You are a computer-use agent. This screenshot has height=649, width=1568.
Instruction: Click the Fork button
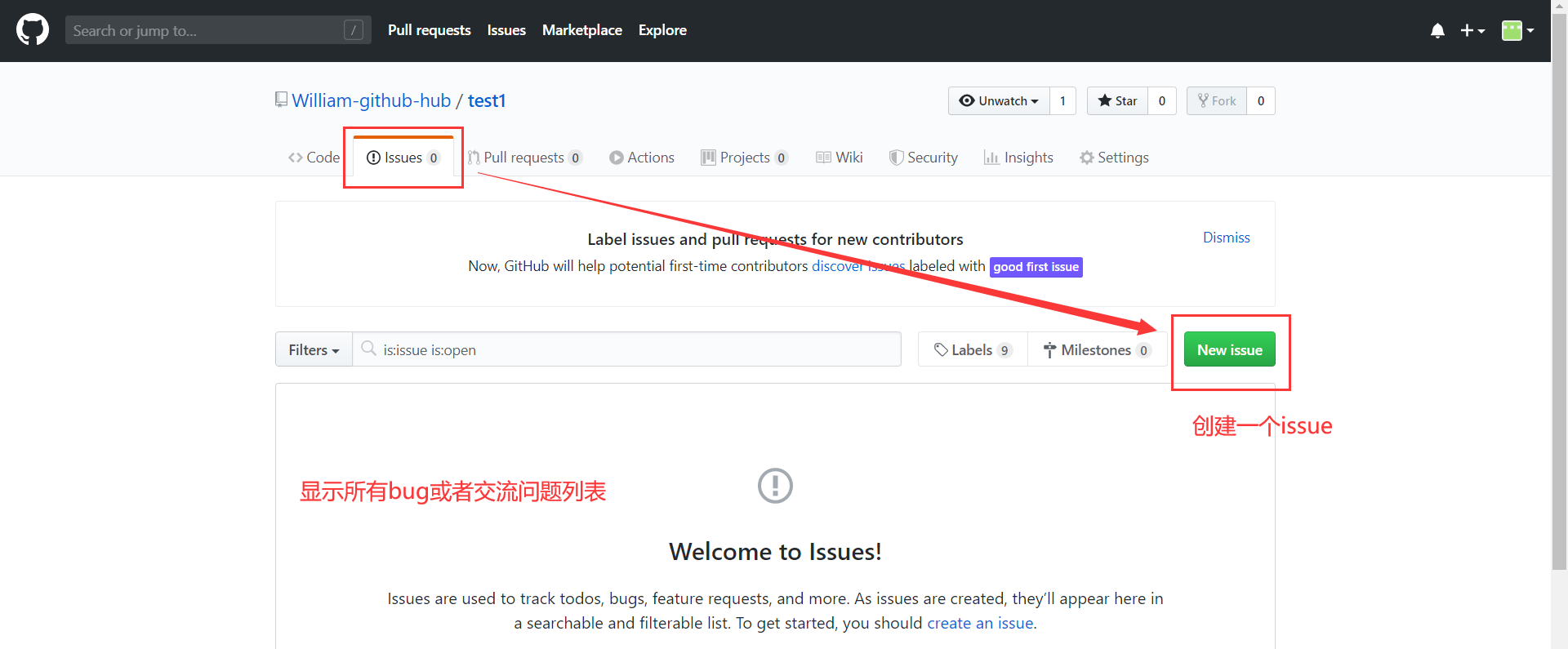(x=1217, y=101)
